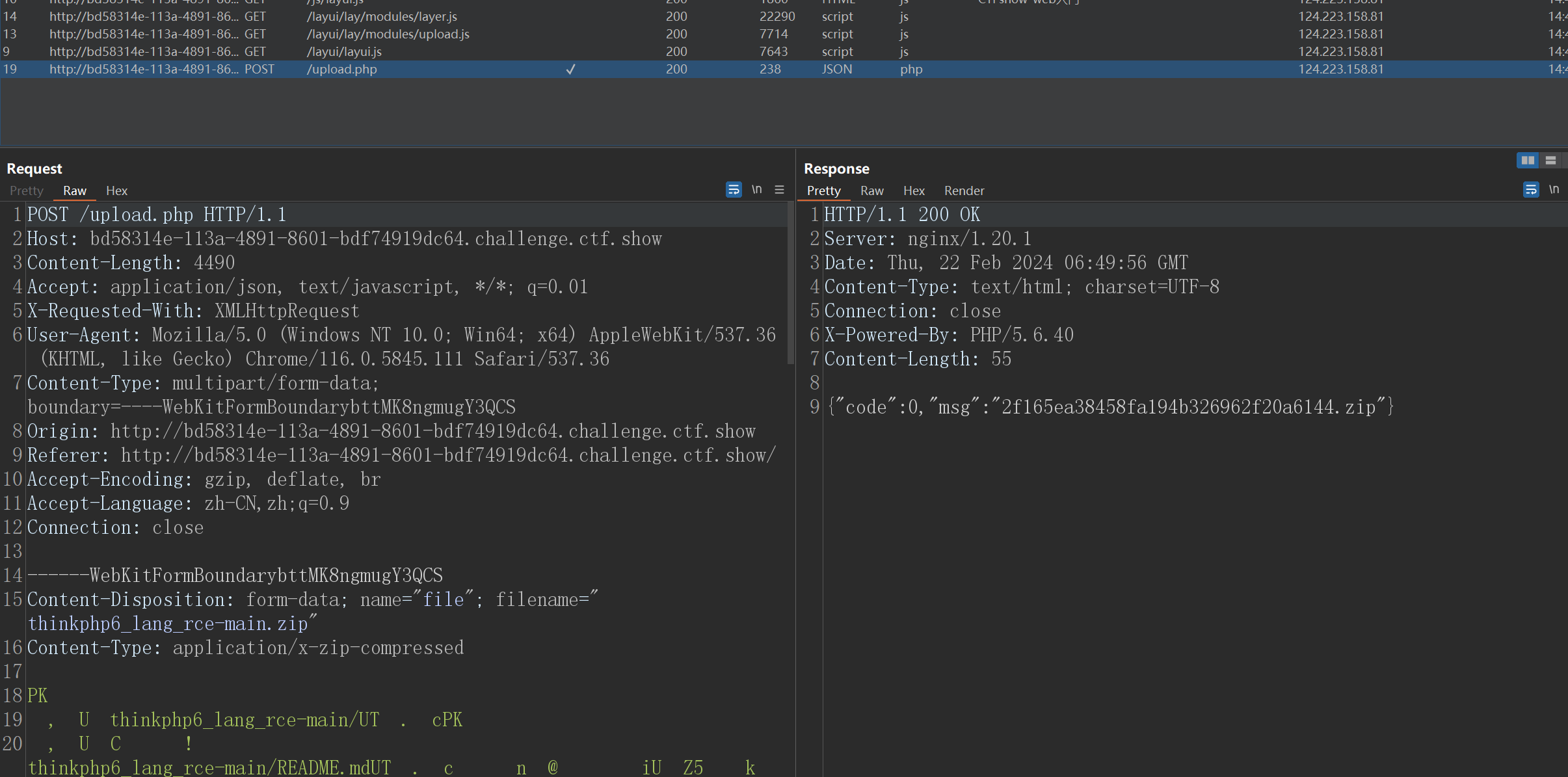Click the HTTP/1.1 200 OK response line
The height and width of the screenshot is (777, 1568).
click(902, 215)
